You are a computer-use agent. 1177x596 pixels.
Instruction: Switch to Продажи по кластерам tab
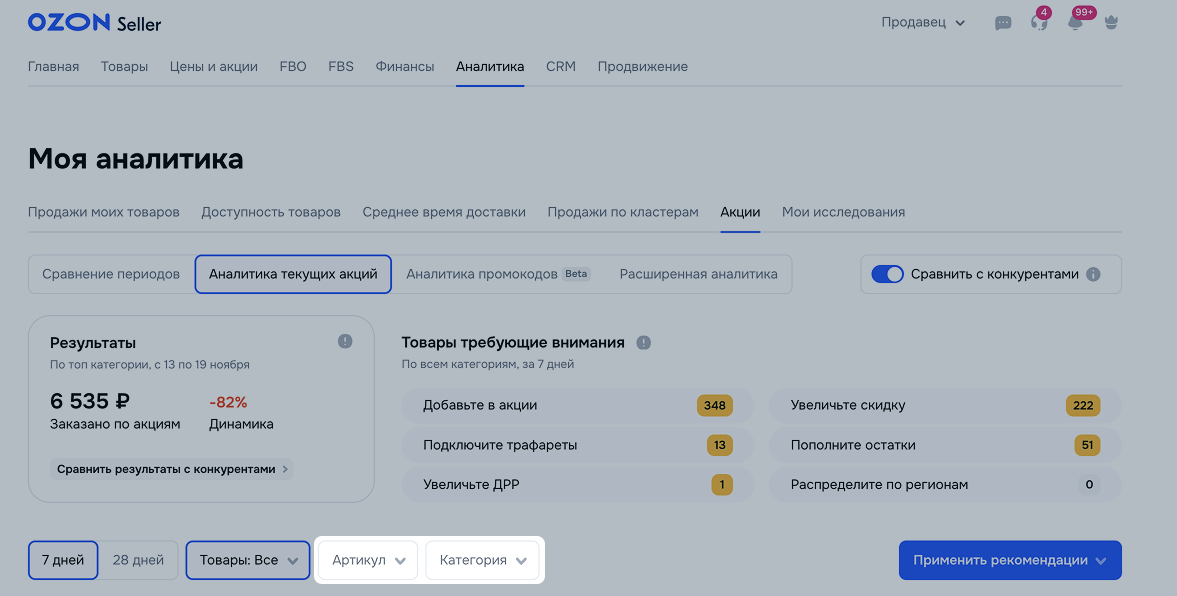pyautogui.click(x=623, y=212)
